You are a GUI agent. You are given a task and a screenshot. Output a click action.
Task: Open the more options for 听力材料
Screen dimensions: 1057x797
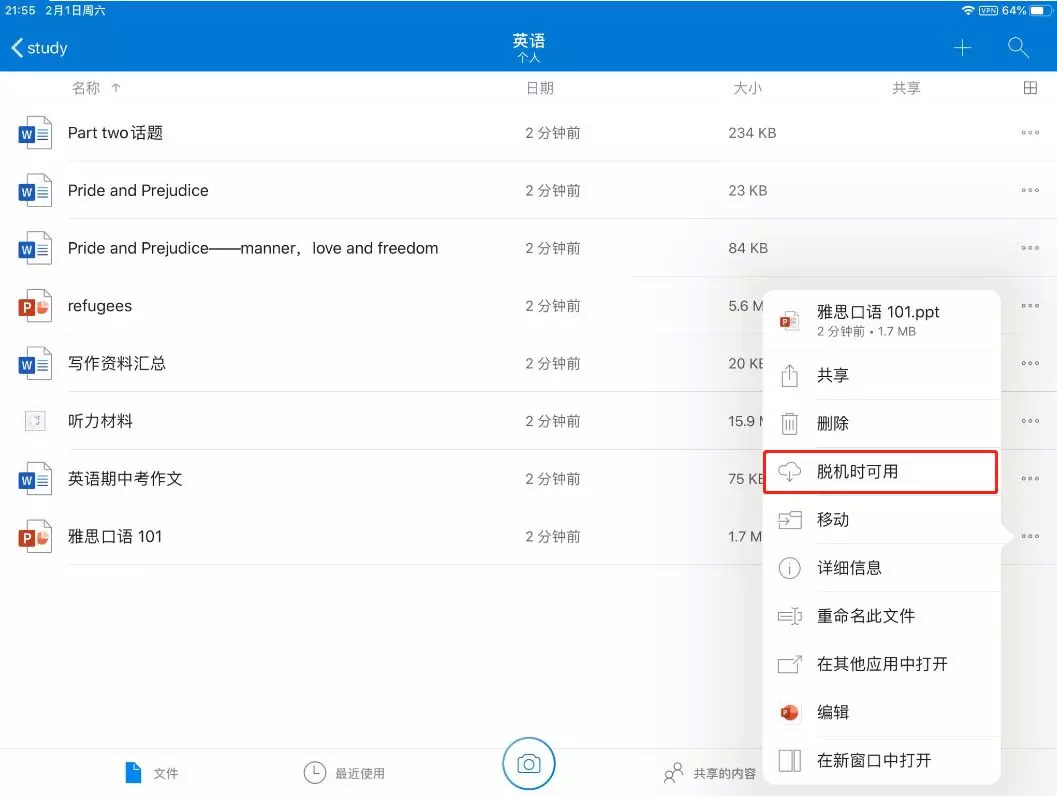[x=1030, y=420]
